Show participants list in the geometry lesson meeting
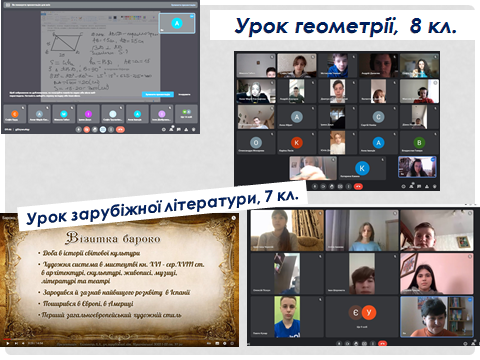This screenshot has height=360, width=480. tap(411, 186)
